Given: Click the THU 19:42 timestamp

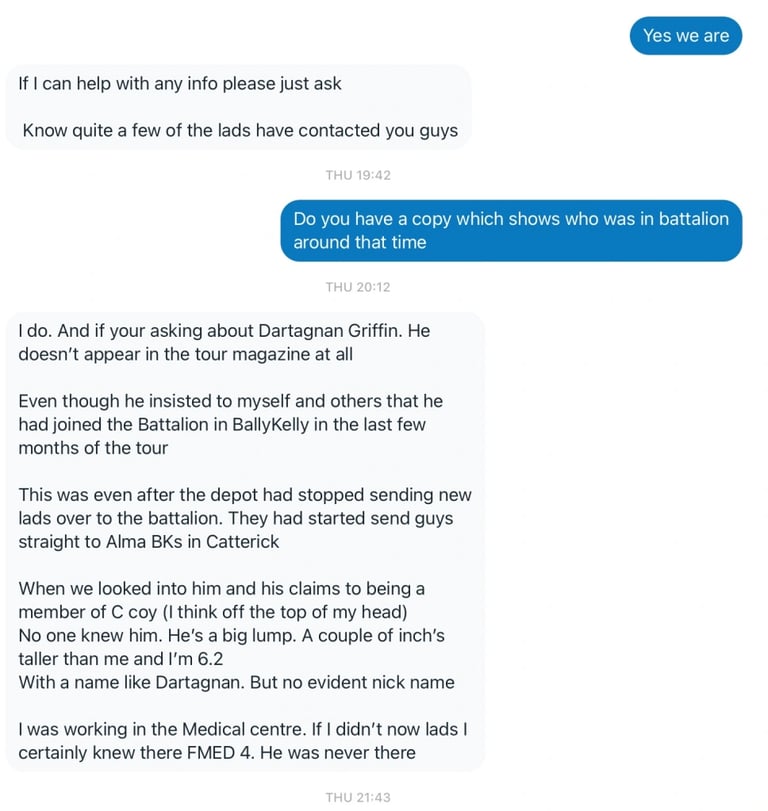Looking at the screenshot, I should point(358,175).
